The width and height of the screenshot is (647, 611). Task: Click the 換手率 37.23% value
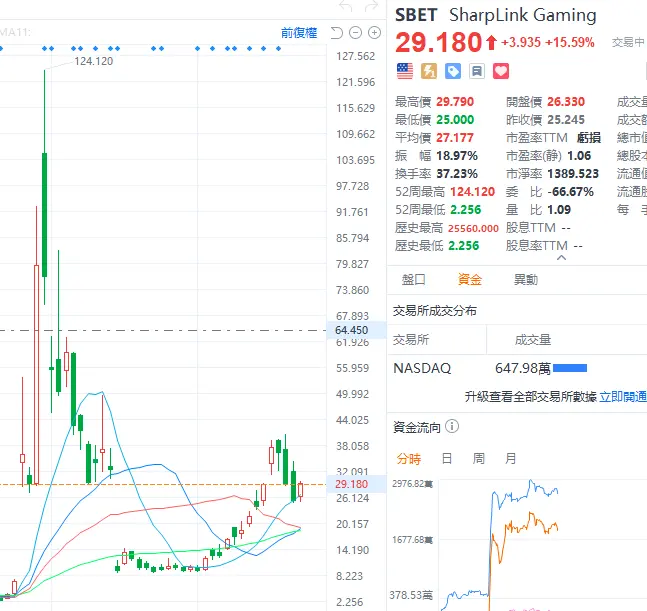click(x=457, y=174)
